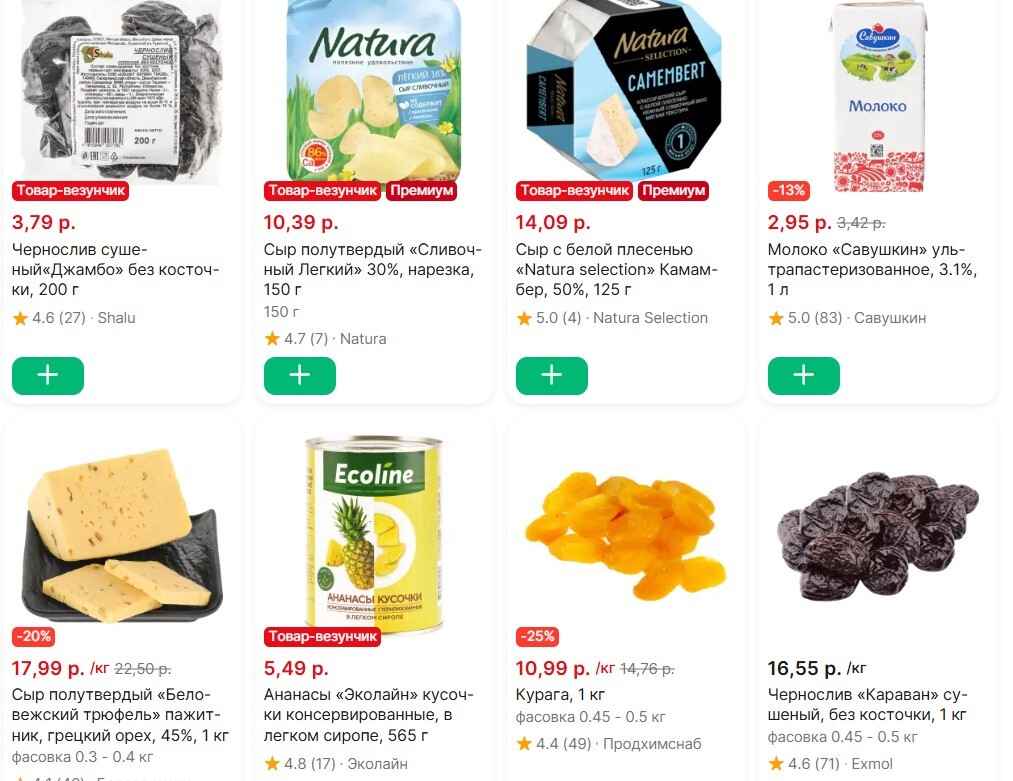Screen dimensions: 1013x781
Task: Click the -13% discount badge on milk
Action: (x=789, y=190)
